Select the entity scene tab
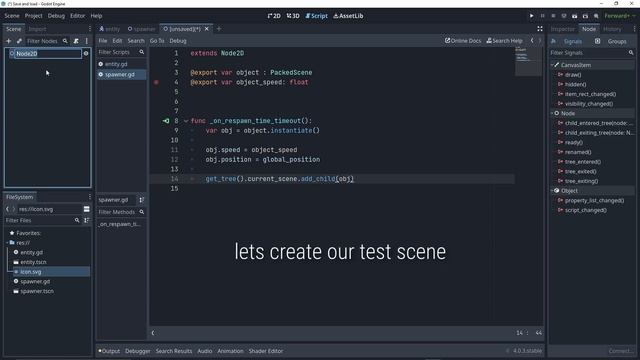This screenshot has height=360, width=640. [x=109, y=29]
